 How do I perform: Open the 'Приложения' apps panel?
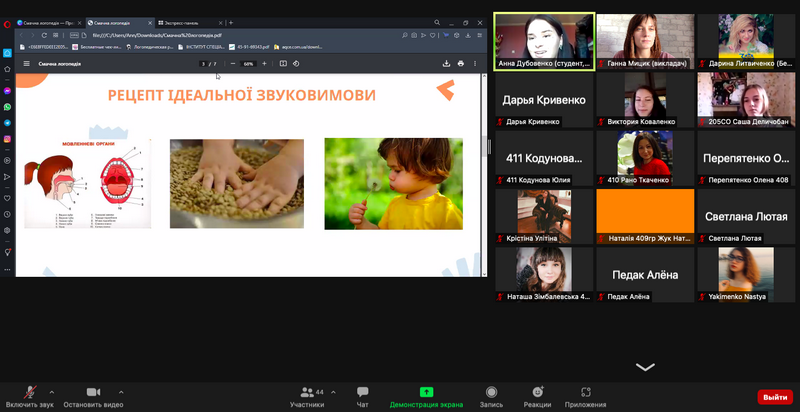tap(585, 397)
